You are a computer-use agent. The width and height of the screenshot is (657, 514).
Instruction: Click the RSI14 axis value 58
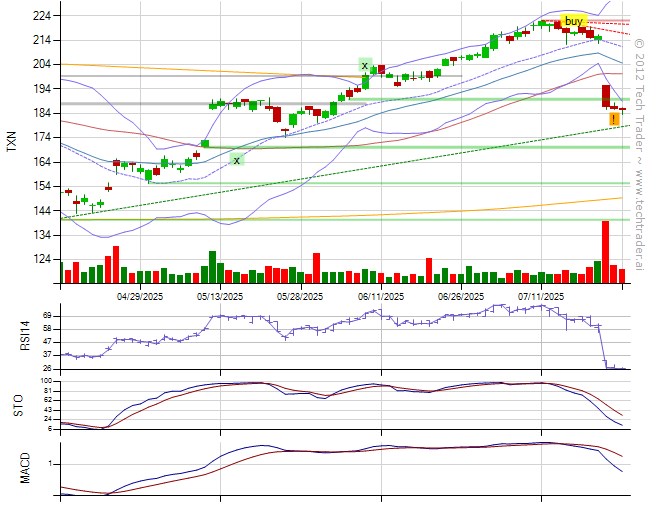46,328
